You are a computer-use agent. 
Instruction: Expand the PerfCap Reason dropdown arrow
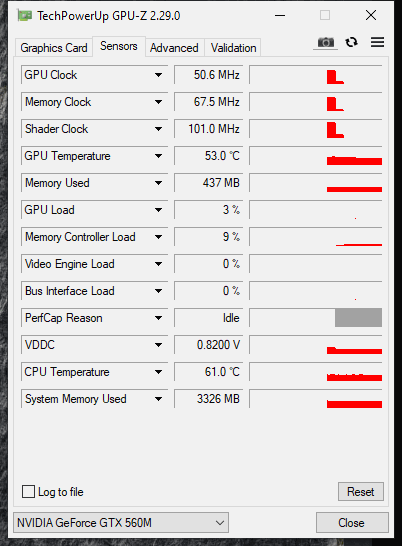click(158, 318)
